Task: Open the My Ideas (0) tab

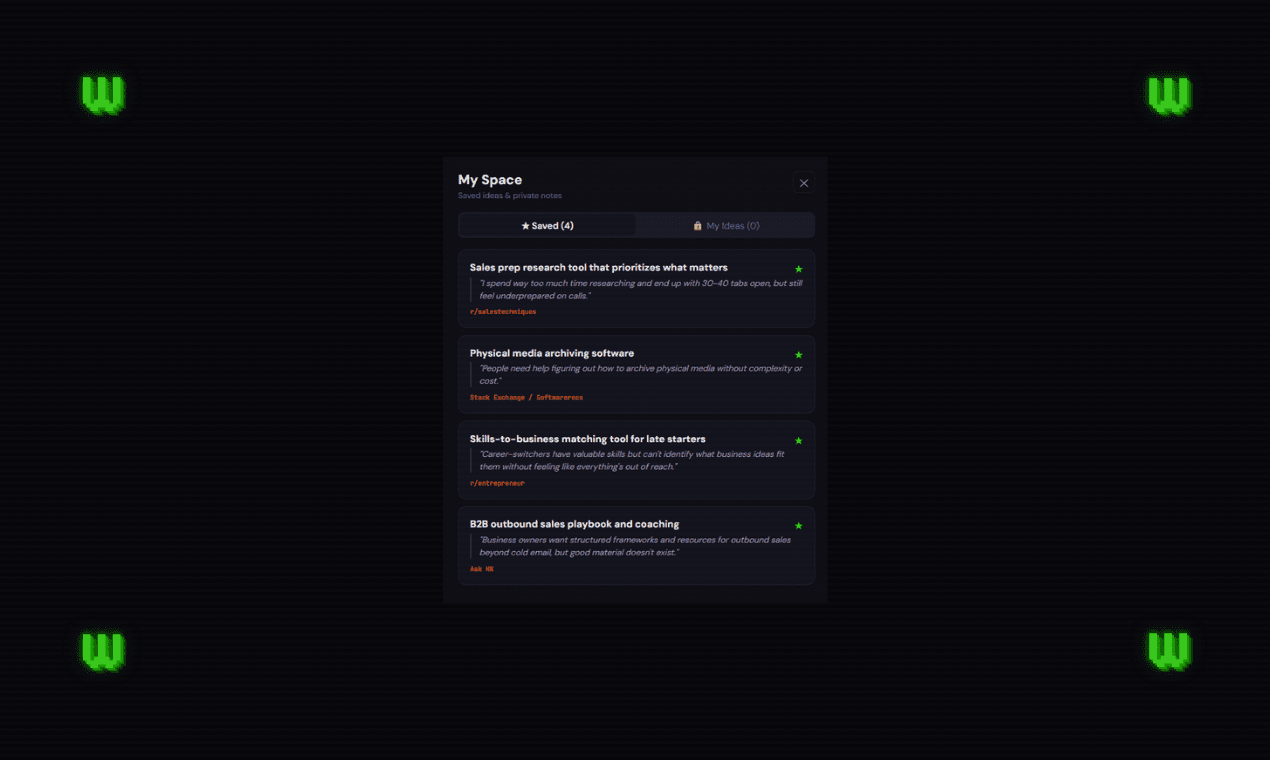Action: point(726,226)
